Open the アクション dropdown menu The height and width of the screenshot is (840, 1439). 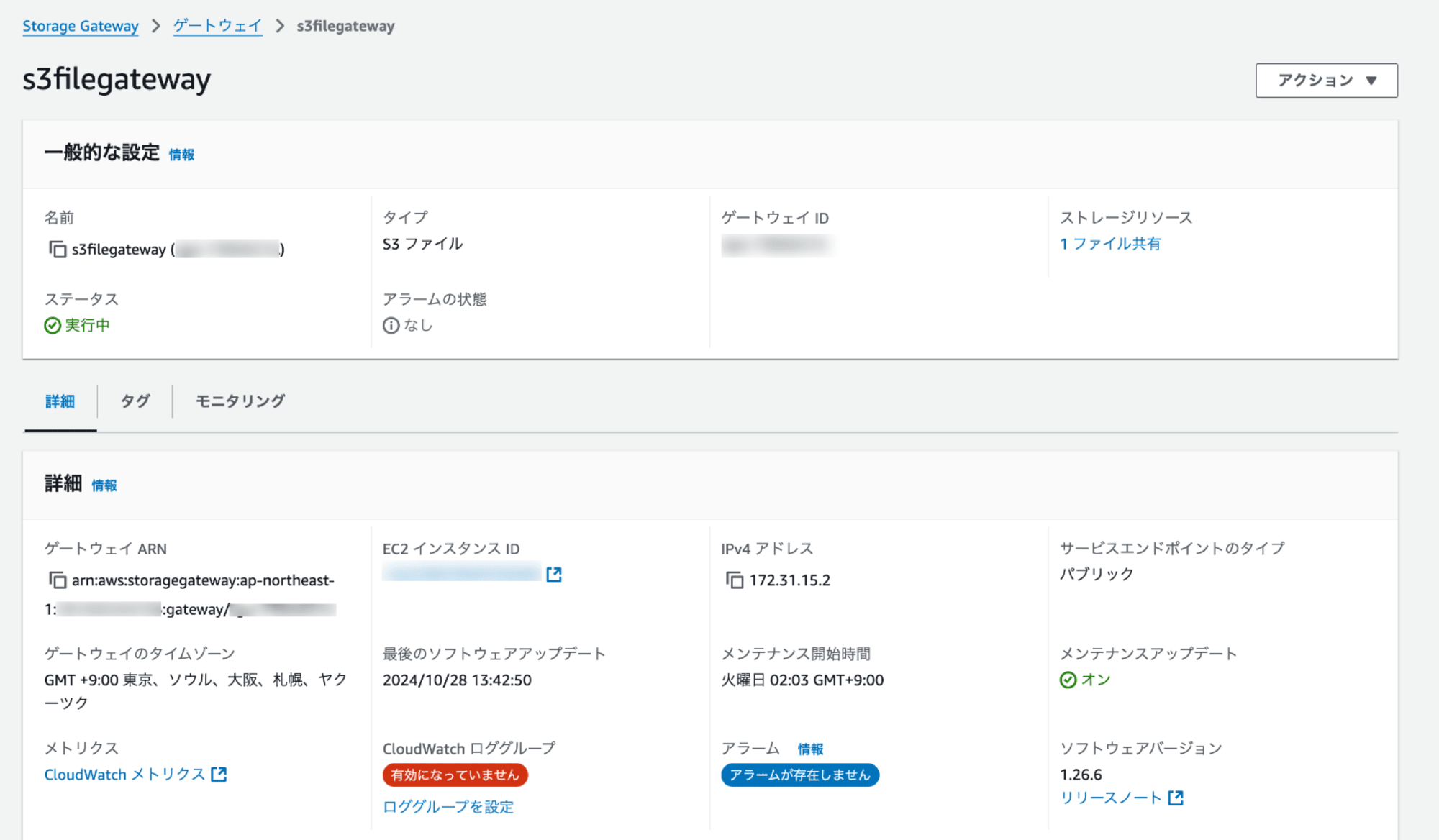point(1325,80)
